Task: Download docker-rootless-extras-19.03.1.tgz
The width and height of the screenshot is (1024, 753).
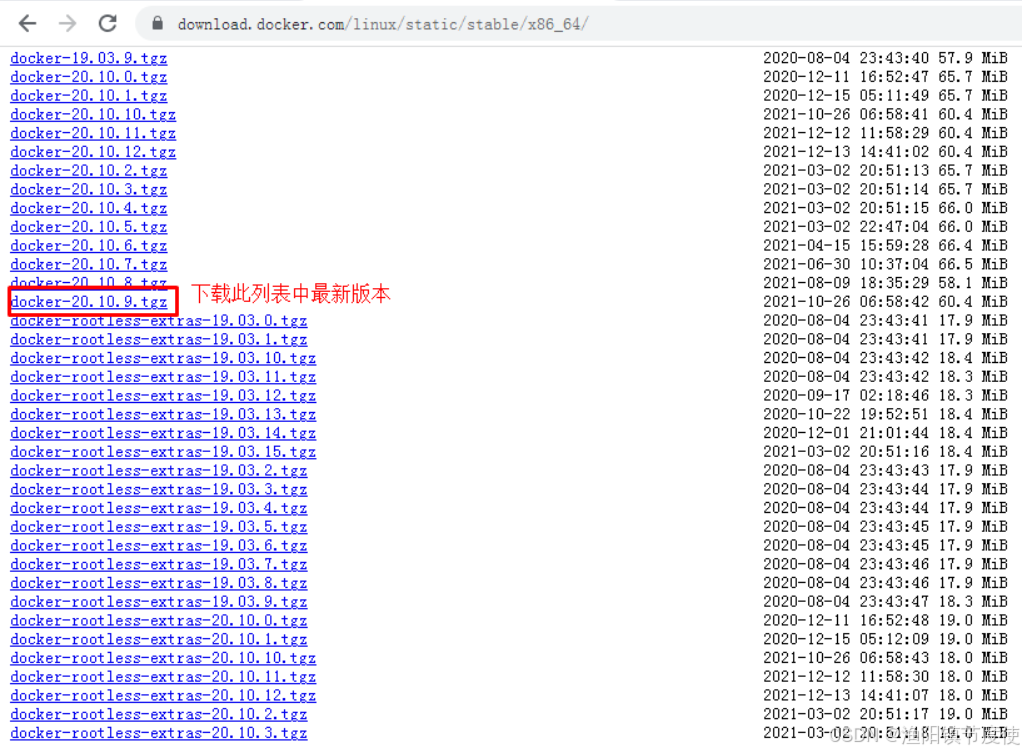Action: point(159,340)
